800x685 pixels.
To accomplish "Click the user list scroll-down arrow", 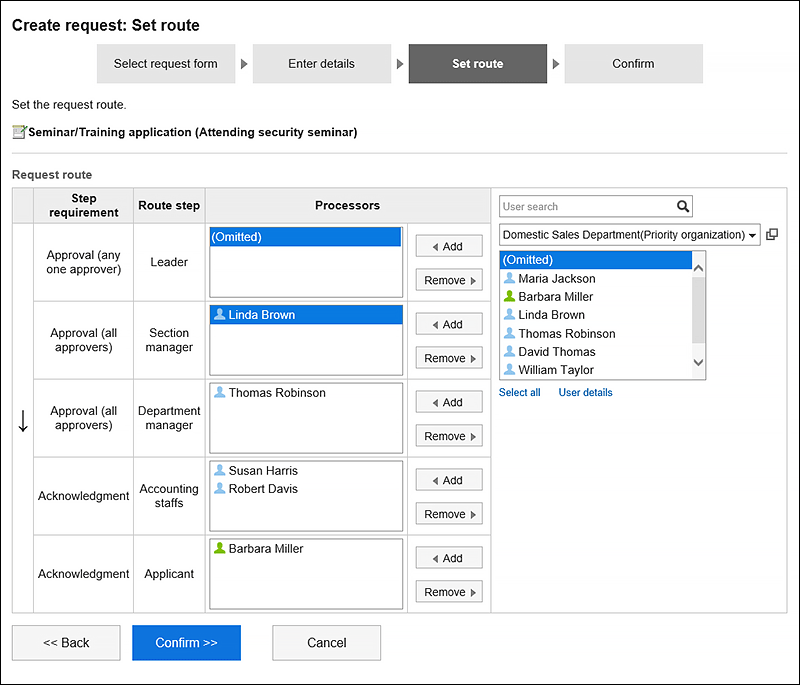I will [x=698, y=362].
